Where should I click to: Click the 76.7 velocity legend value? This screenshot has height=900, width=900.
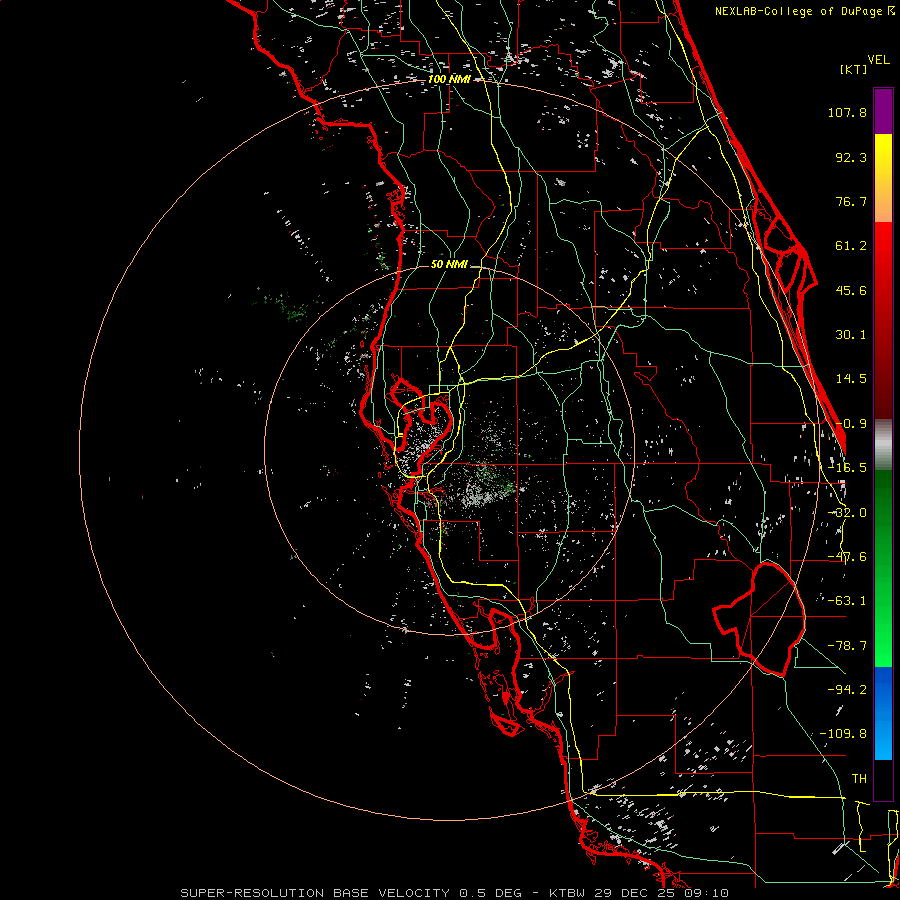coord(851,201)
